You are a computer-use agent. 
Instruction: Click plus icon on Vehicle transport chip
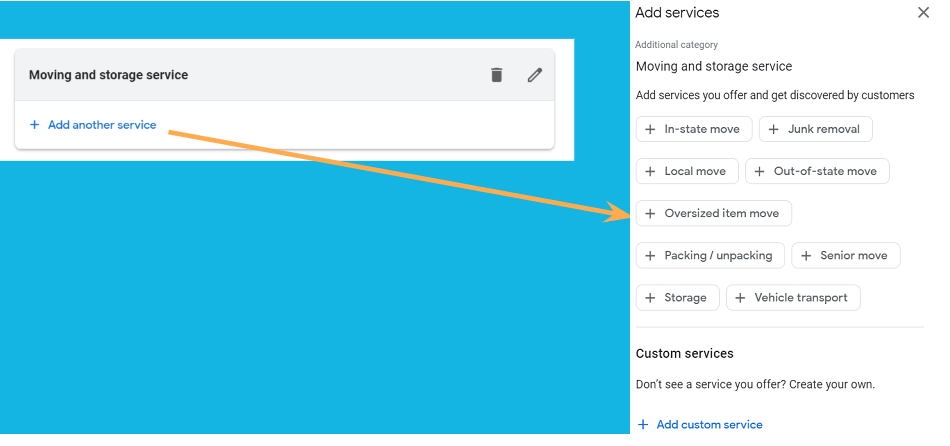(741, 297)
